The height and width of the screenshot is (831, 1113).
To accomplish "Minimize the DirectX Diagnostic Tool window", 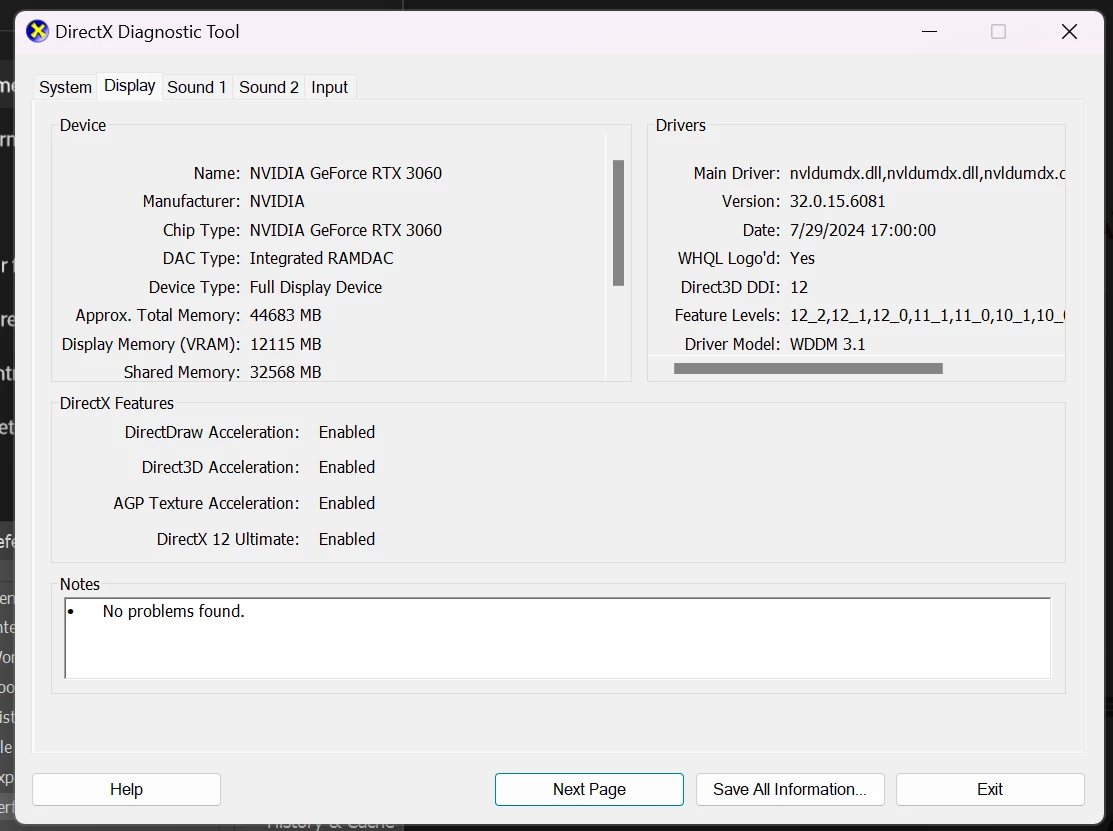I will point(929,31).
